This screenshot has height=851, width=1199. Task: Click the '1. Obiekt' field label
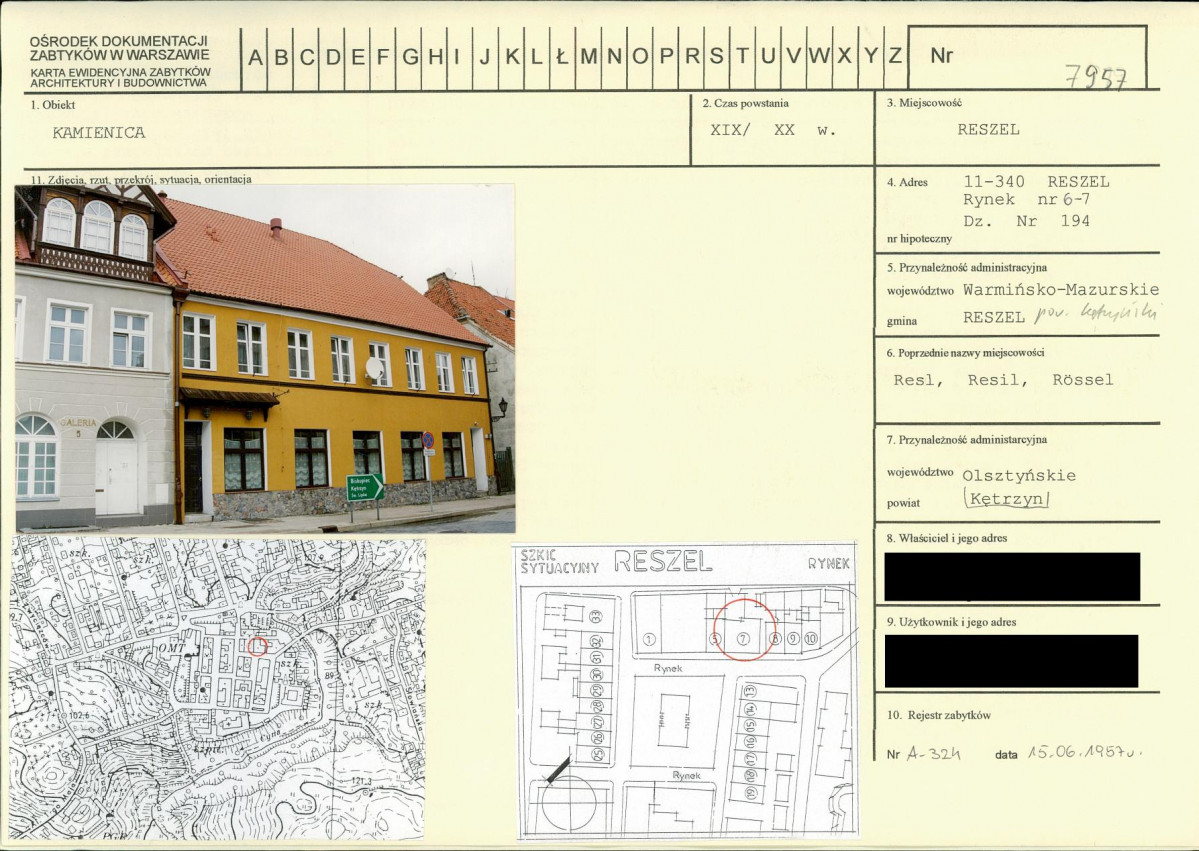53,105
